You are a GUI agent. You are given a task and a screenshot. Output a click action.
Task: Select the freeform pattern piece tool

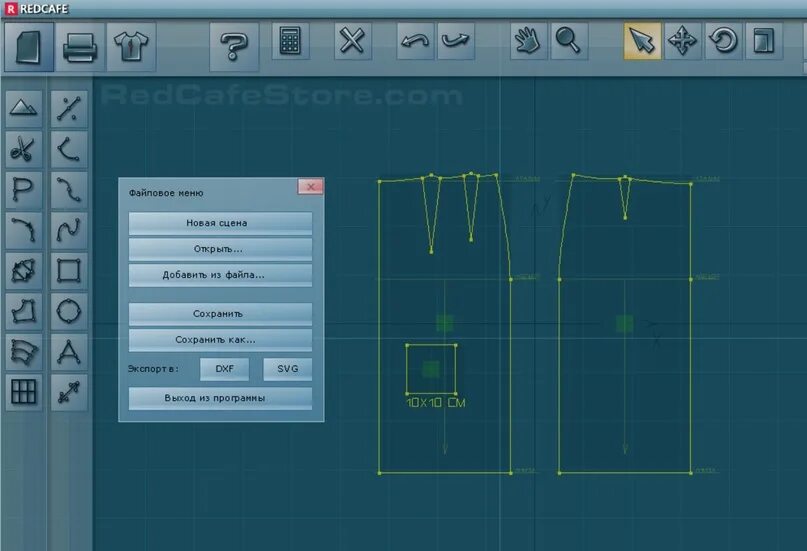click(x=24, y=311)
